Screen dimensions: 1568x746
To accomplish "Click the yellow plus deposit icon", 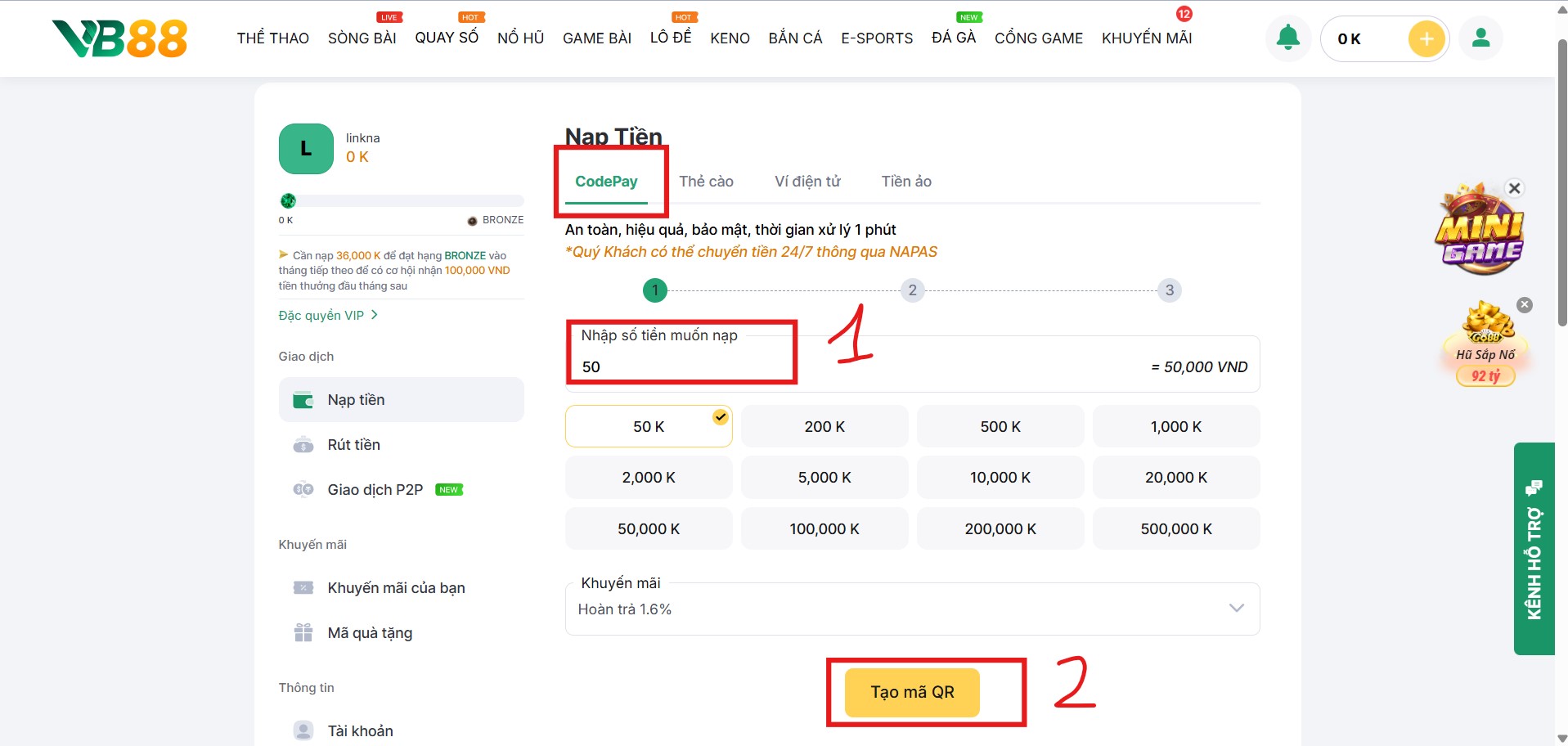I will click(x=1426, y=38).
